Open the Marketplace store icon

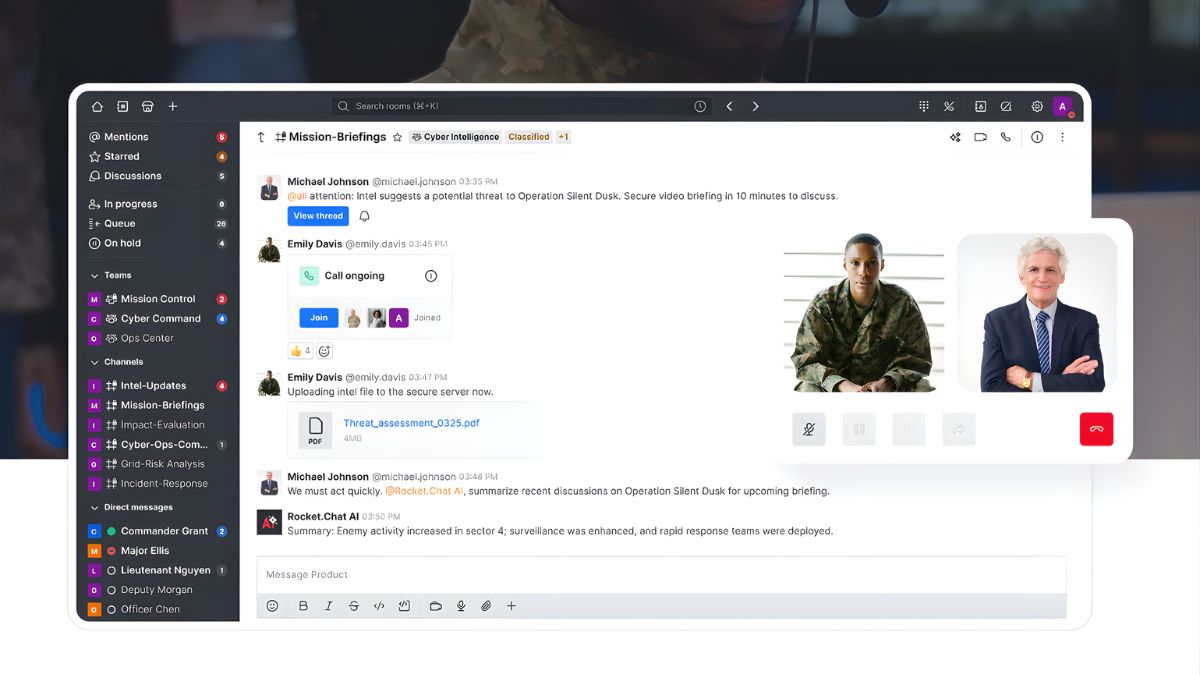(147, 106)
